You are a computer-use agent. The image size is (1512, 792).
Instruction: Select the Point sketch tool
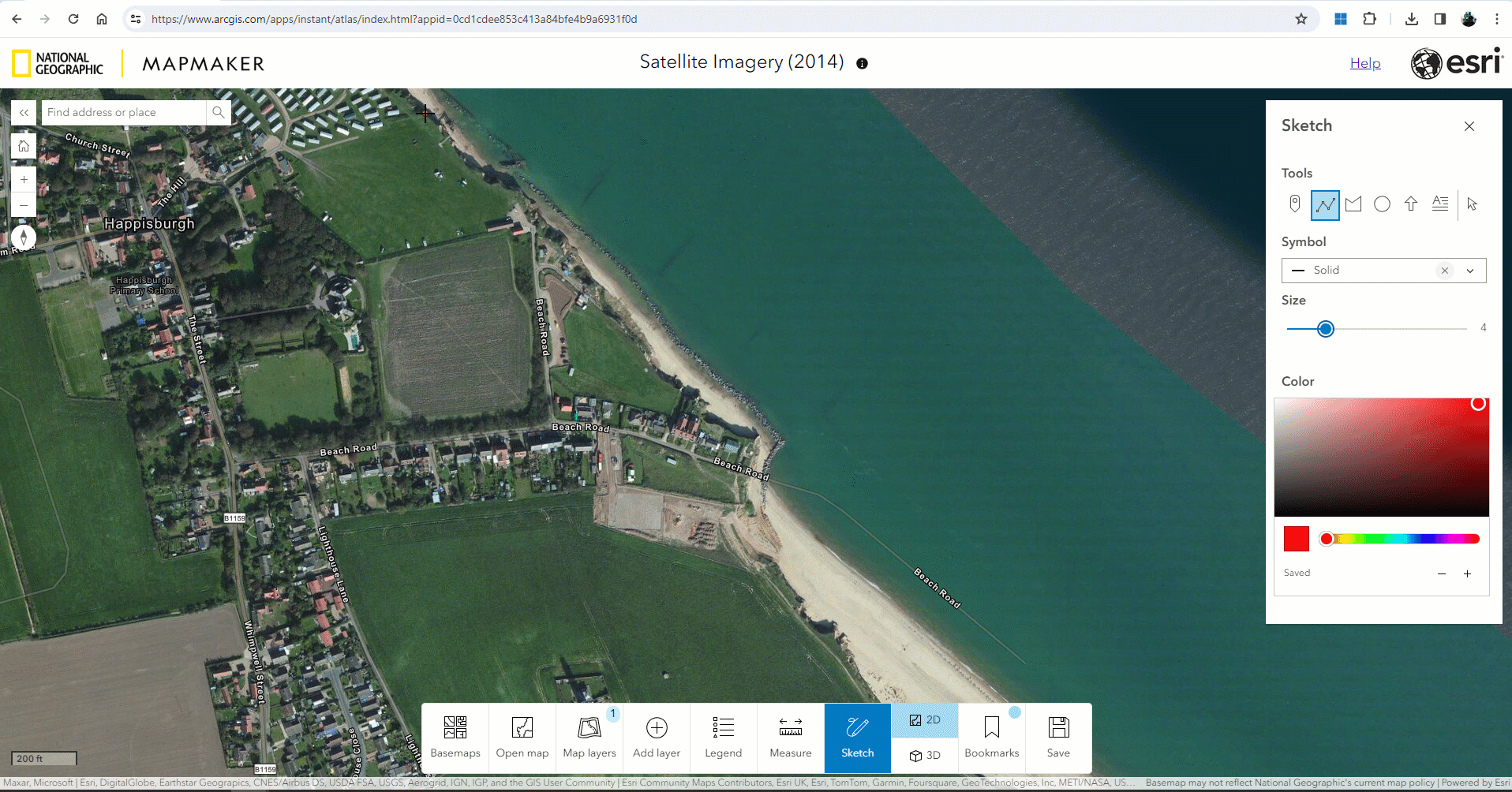(x=1294, y=204)
